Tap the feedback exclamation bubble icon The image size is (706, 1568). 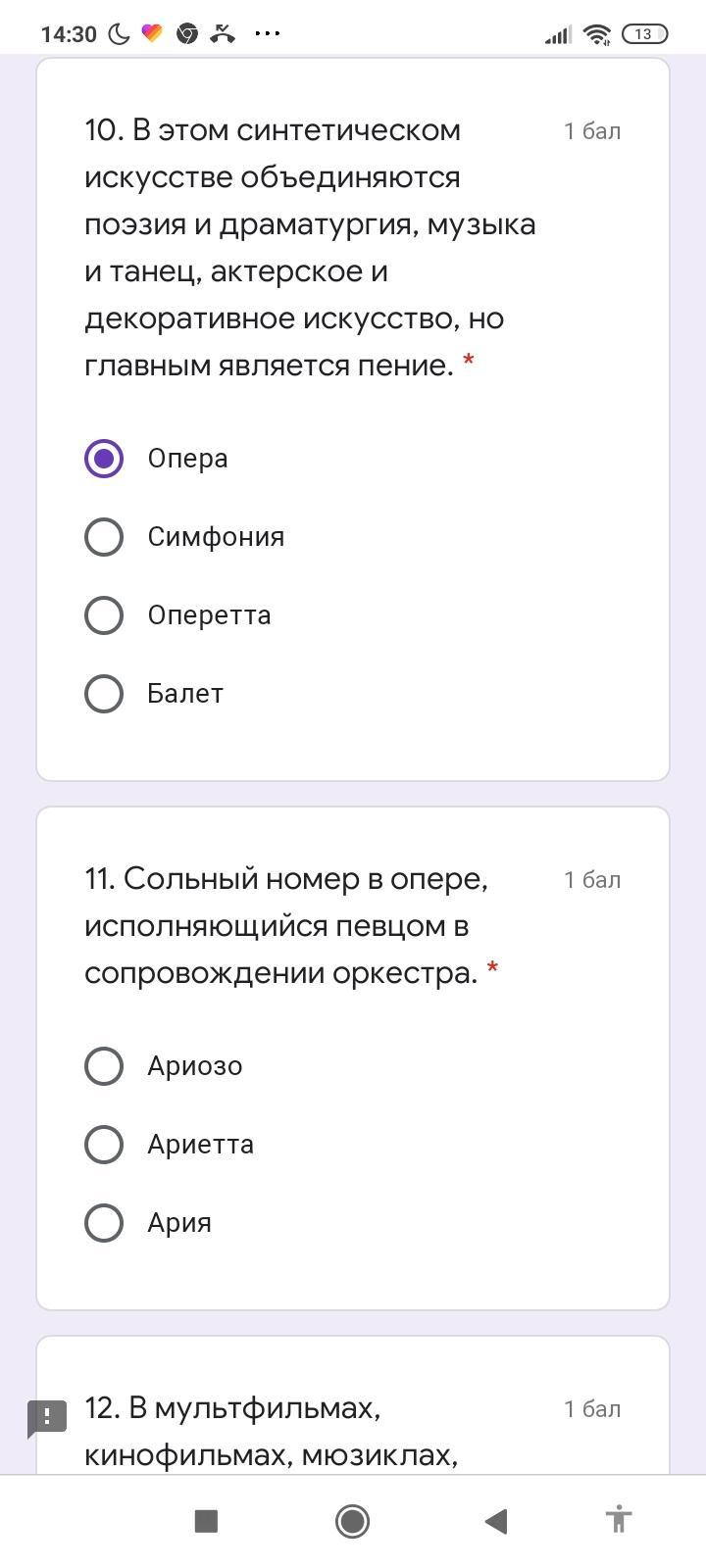(46, 1418)
